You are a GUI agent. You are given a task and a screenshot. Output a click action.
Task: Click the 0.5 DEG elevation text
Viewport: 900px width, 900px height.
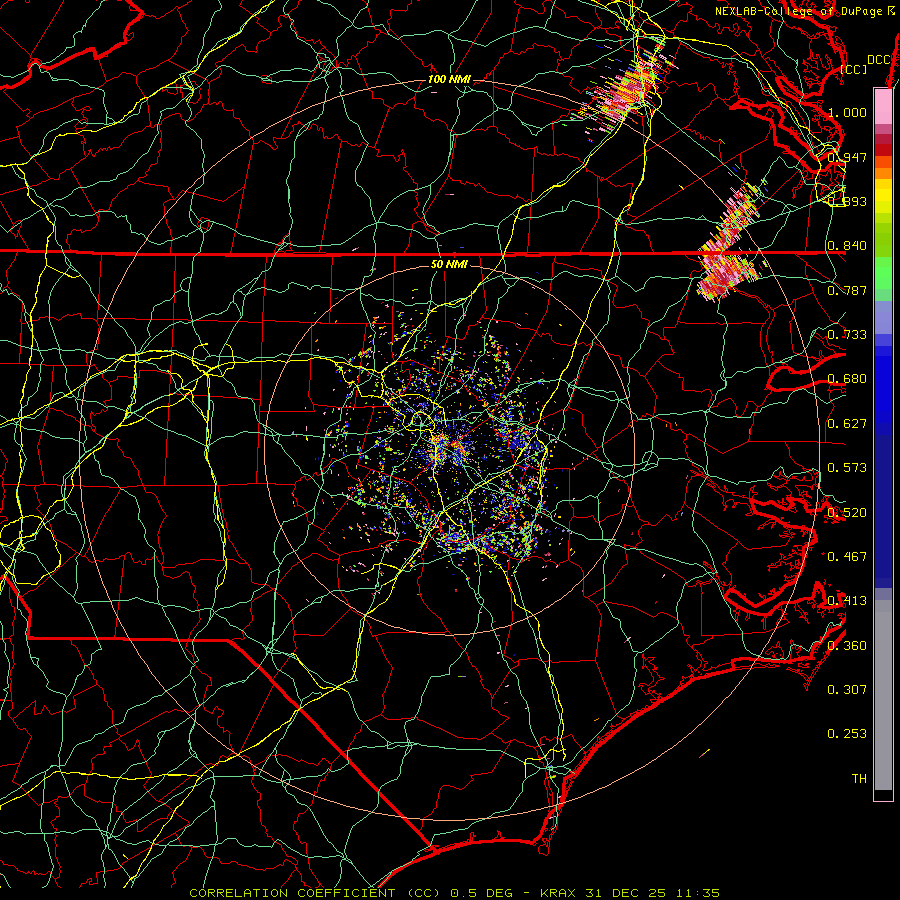[x=480, y=893]
